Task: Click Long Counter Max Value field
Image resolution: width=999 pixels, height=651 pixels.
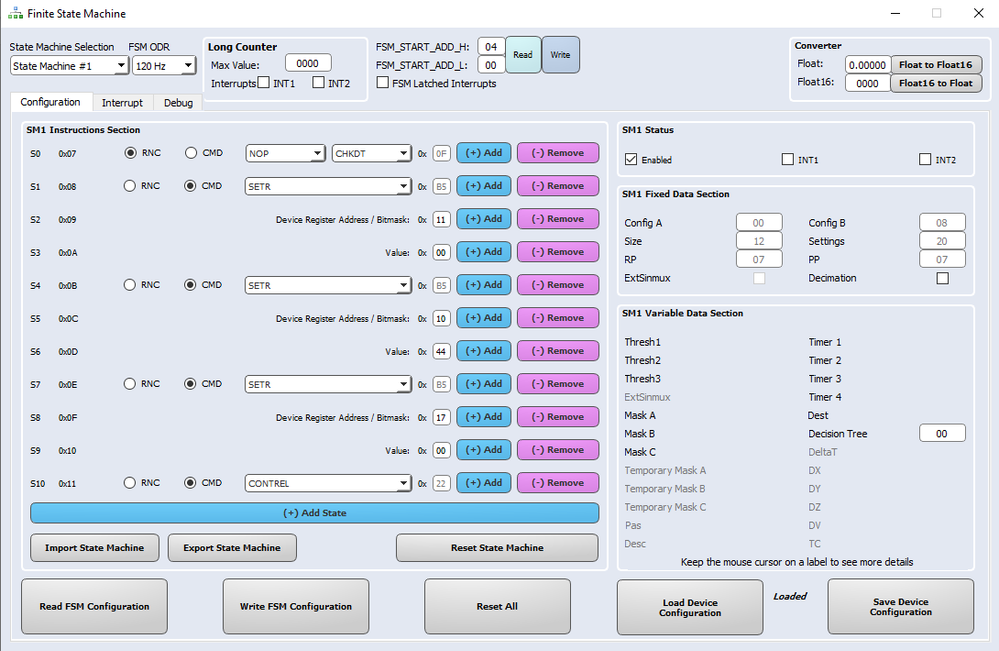Action: (x=308, y=64)
